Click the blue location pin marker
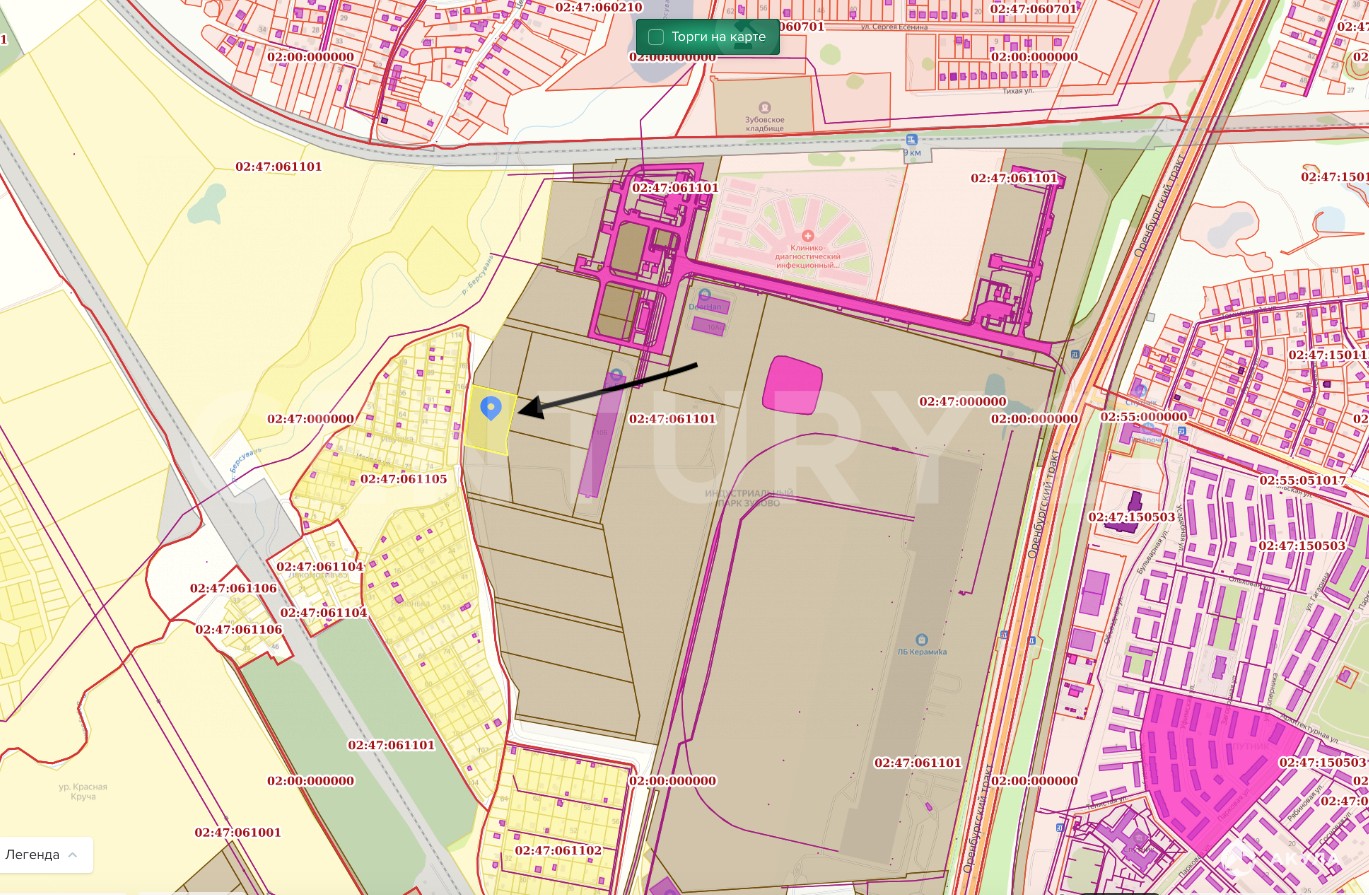 coord(490,407)
